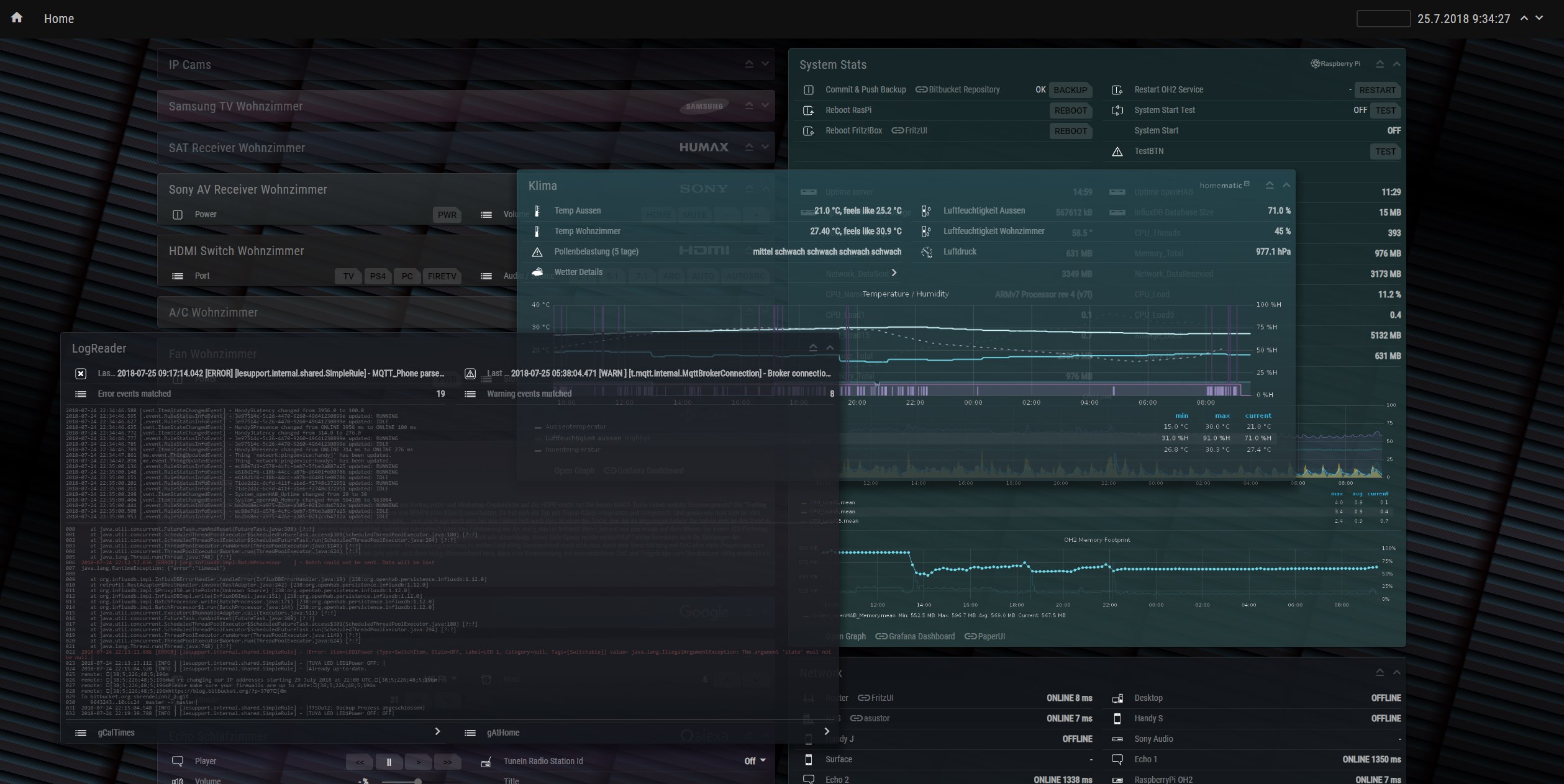
Task: Click the Pollenbelastung warning triangle icon
Action: [x=537, y=252]
